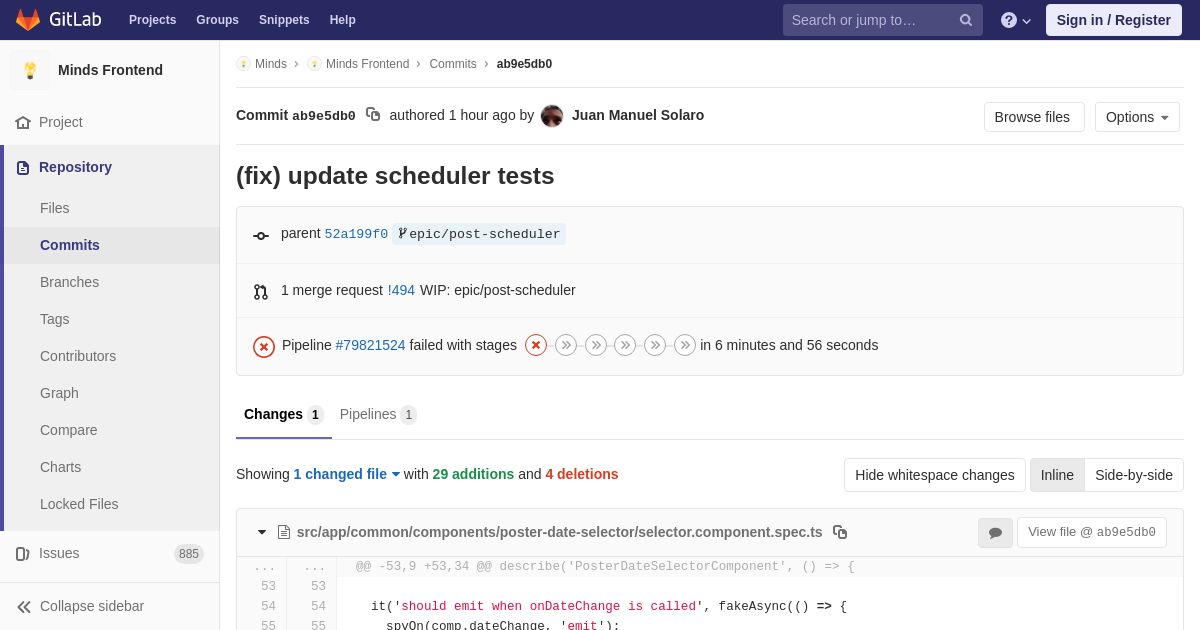This screenshot has height=630, width=1200.
Task: Switch diff view to Side-by-side
Action: (x=1133, y=475)
